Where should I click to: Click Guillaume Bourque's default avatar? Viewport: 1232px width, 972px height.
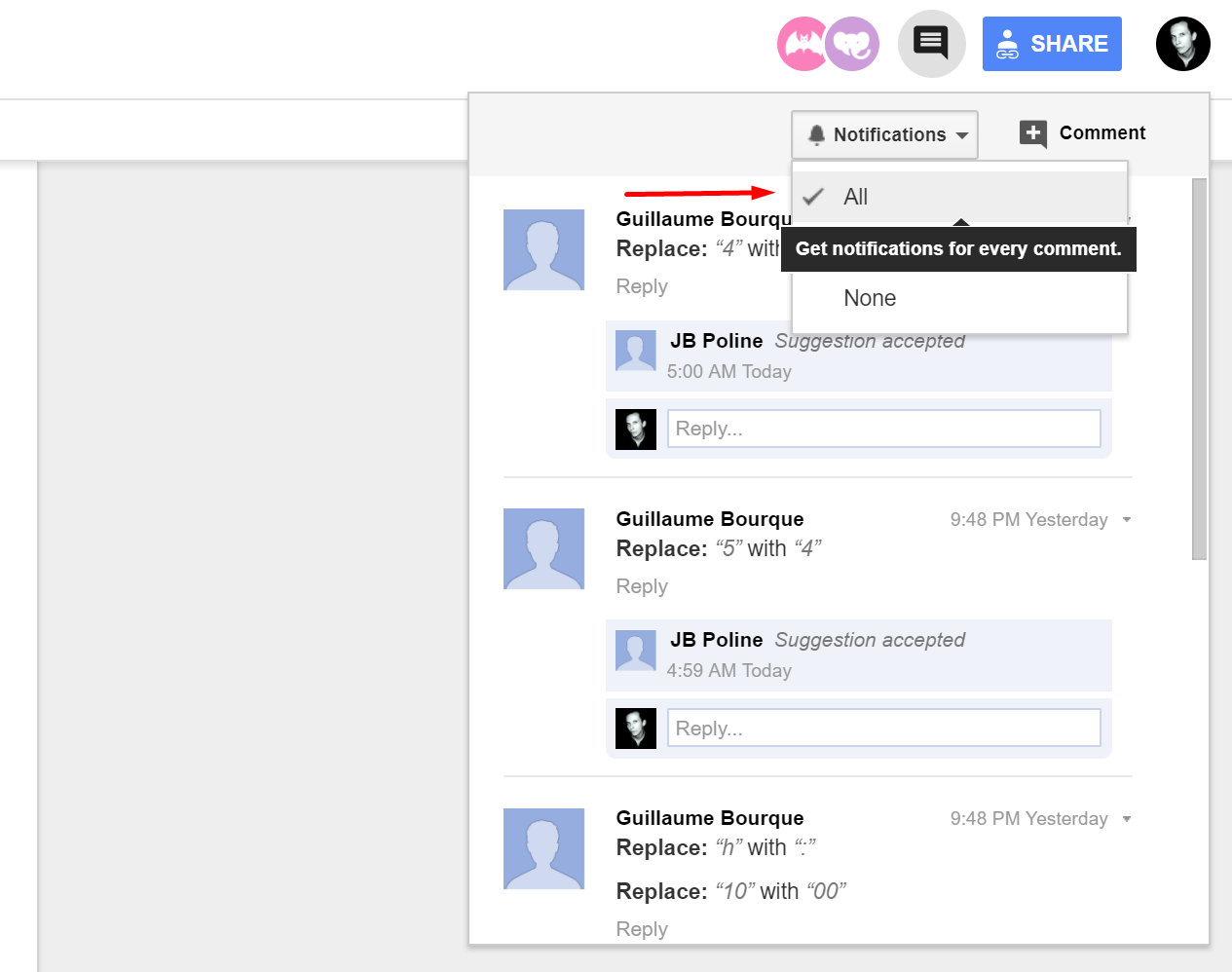coord(543,250)
